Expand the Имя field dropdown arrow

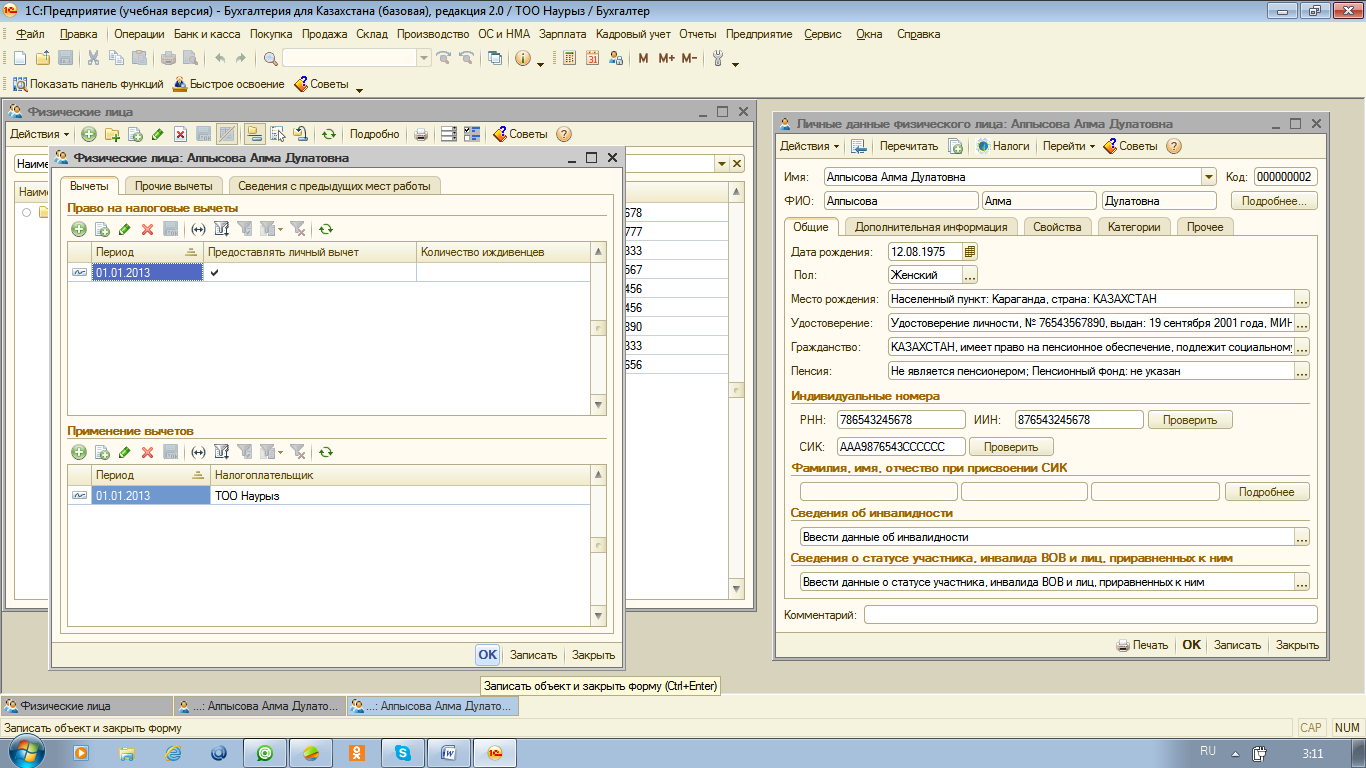coord(1209,177)
